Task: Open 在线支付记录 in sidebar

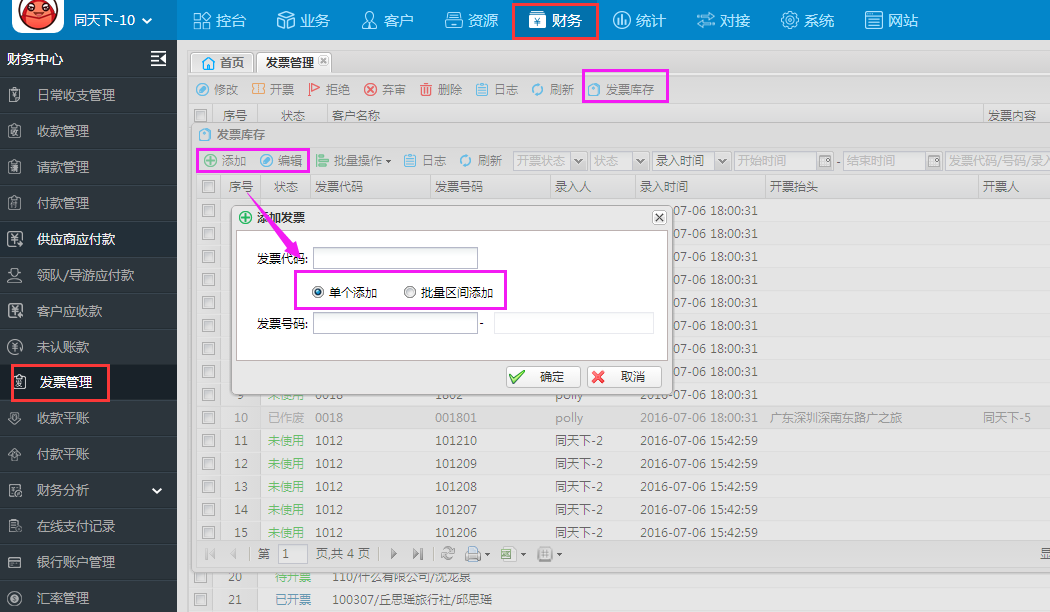Action: pyautogui.click(x=88, y=526)
